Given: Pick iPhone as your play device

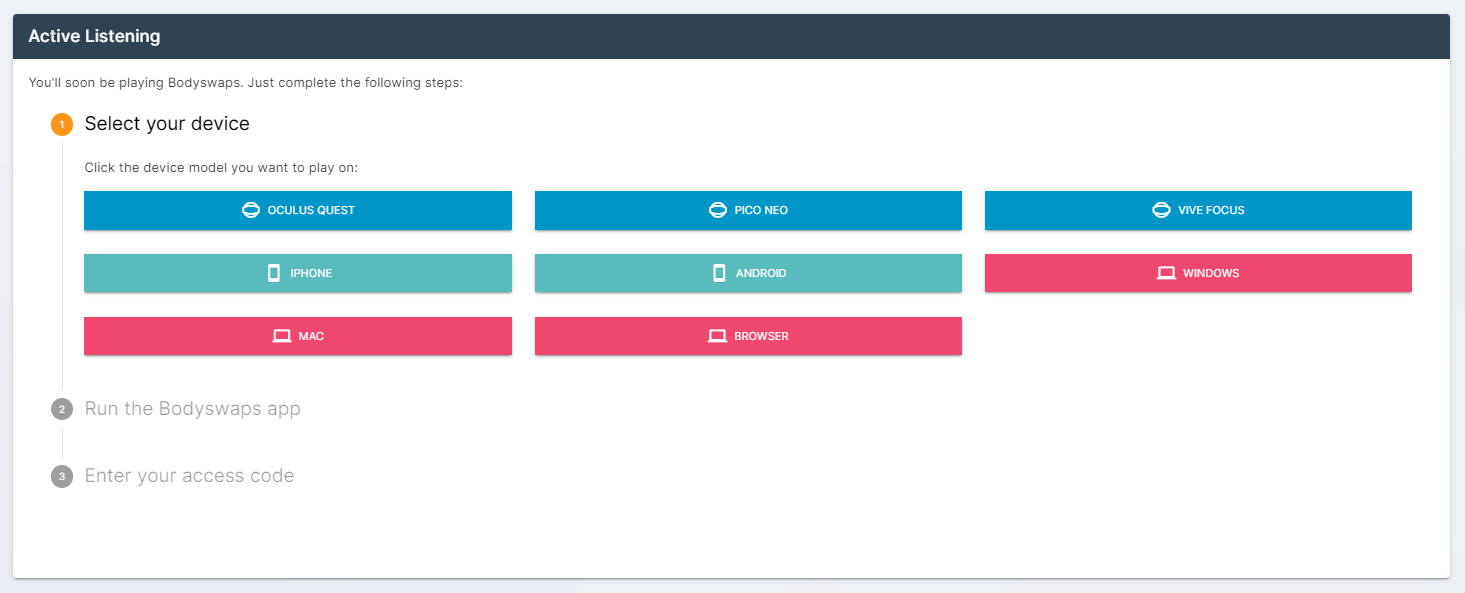Looking at the screenshot, I should click(x=297, y=272).
